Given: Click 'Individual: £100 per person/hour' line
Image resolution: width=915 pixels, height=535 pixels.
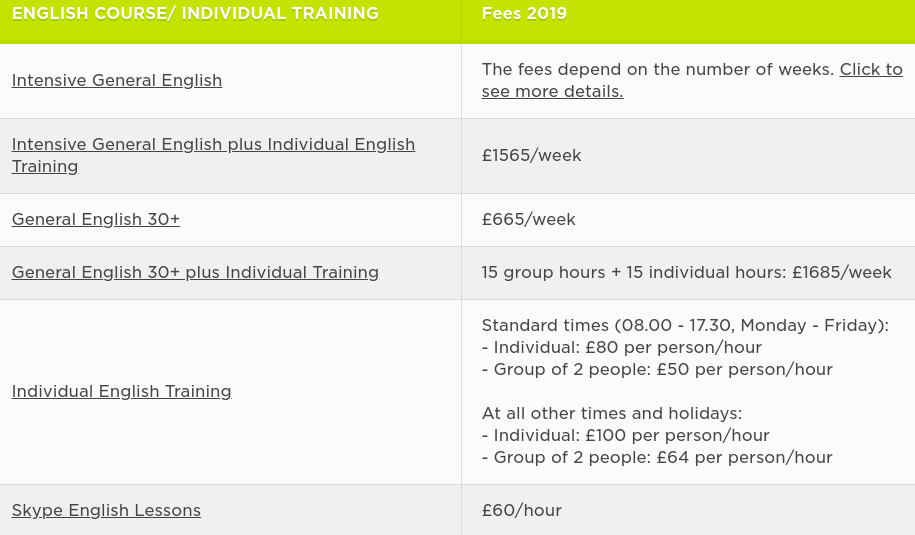Looking at the screenshot, I should [x=625, y=435].
